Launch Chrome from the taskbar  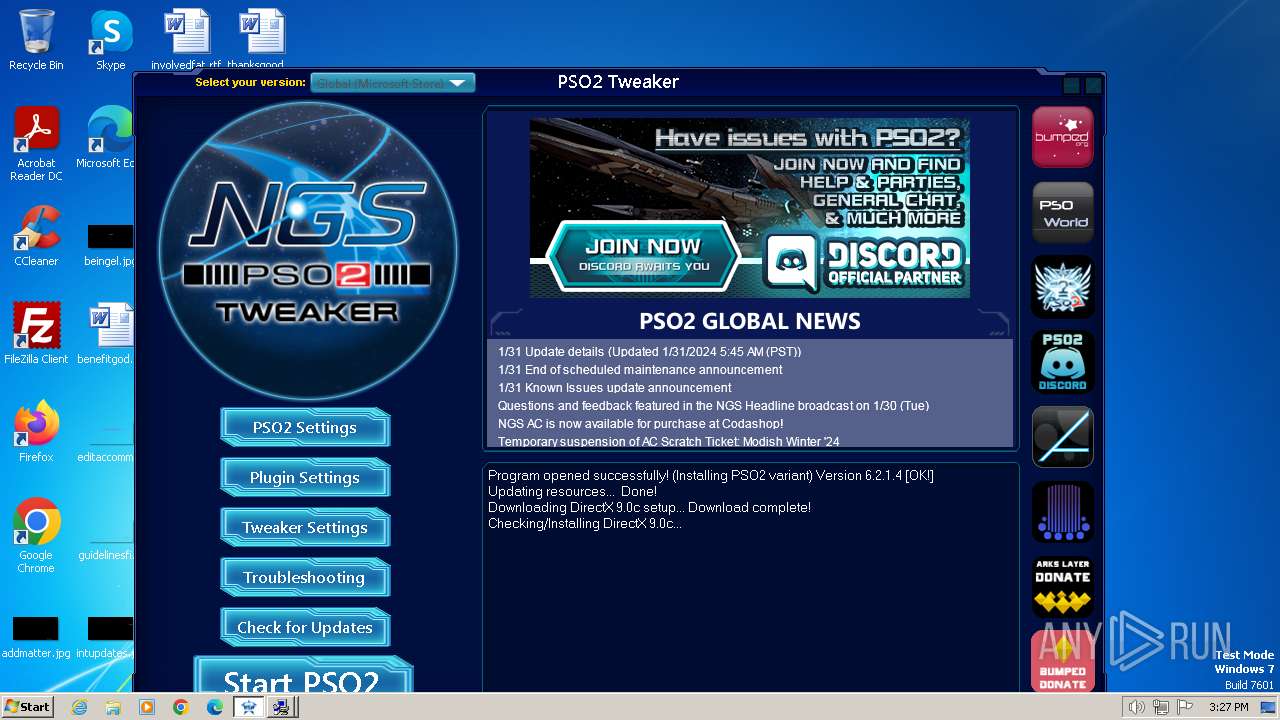pyautogui.click(x=181, y=707)
